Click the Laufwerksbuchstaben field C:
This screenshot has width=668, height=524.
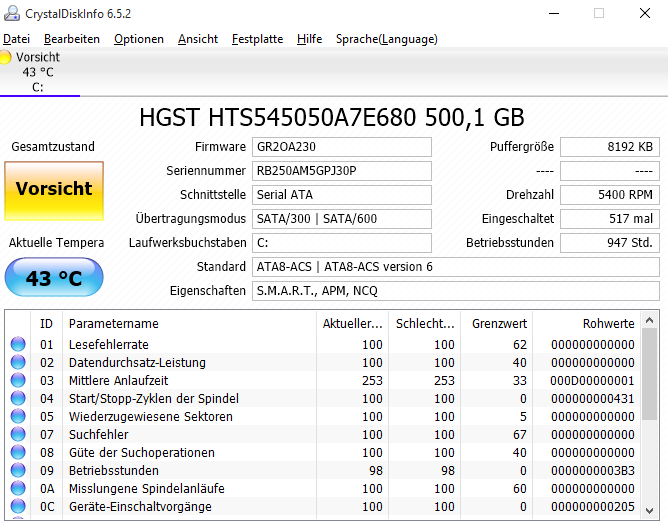coord(342,243)
